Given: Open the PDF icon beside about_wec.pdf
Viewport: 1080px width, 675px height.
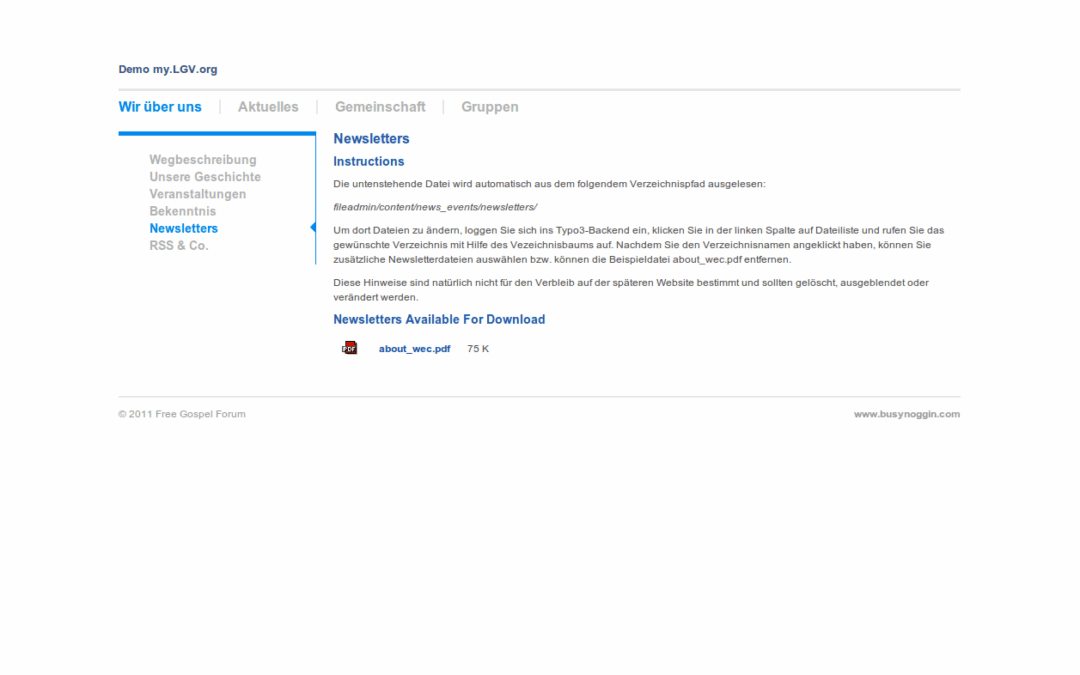Looking at the screenshot, I should [349, 348].
